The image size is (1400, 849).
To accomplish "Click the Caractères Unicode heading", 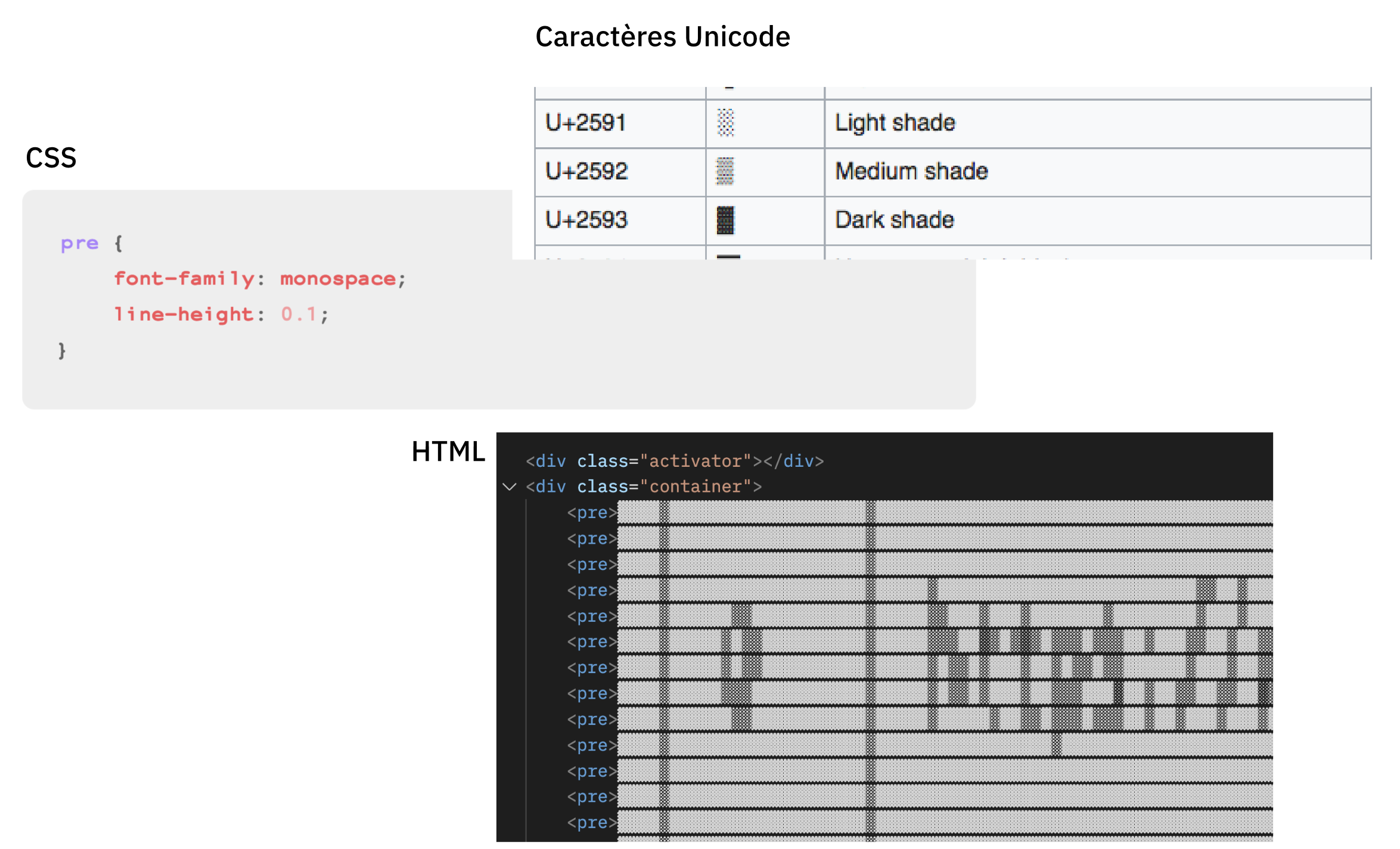I will point(662,37).
